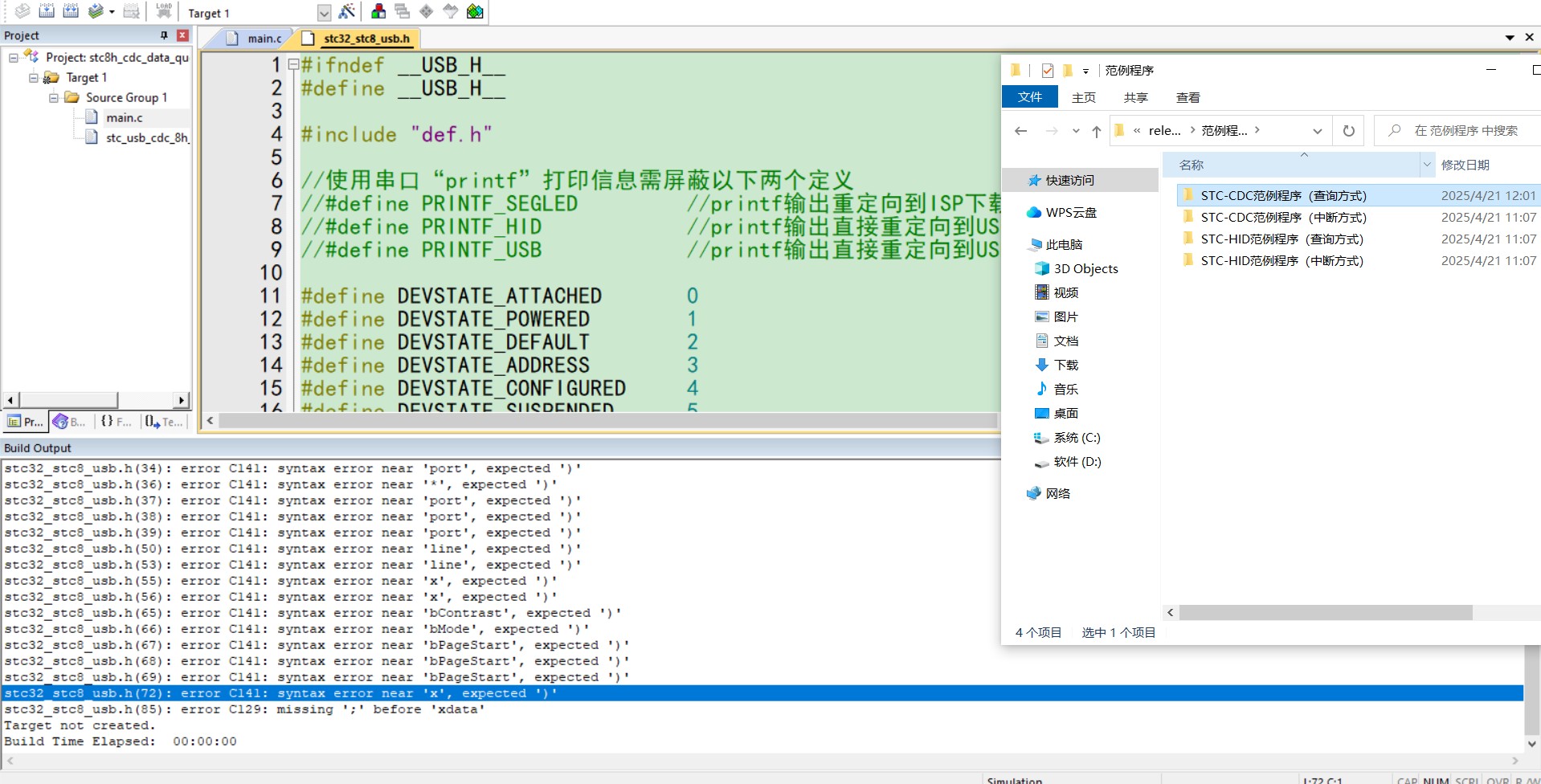Select STC-HID范例程序 (中断方式) folder
Image resolution: width=1541 pixels, height=784 pixels.
point(1281,260)
